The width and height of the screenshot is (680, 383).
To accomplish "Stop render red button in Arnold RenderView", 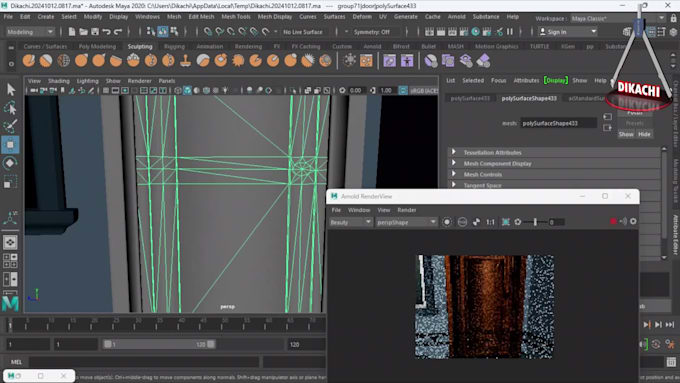I will [x=613, y=222].
